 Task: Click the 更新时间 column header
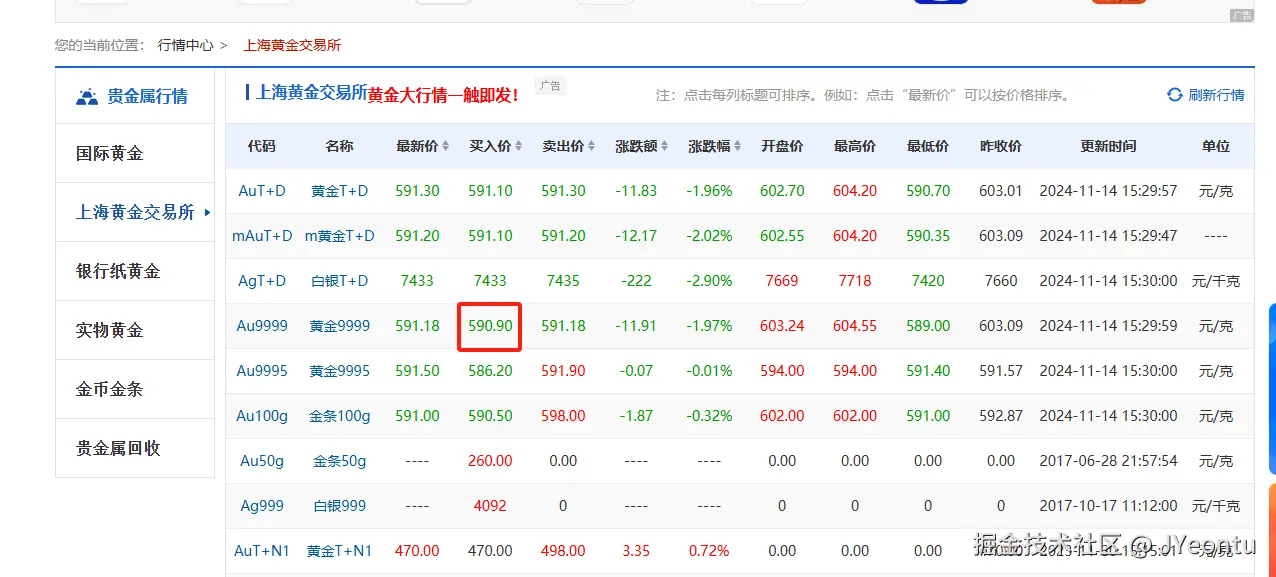tap(1108, 146)
